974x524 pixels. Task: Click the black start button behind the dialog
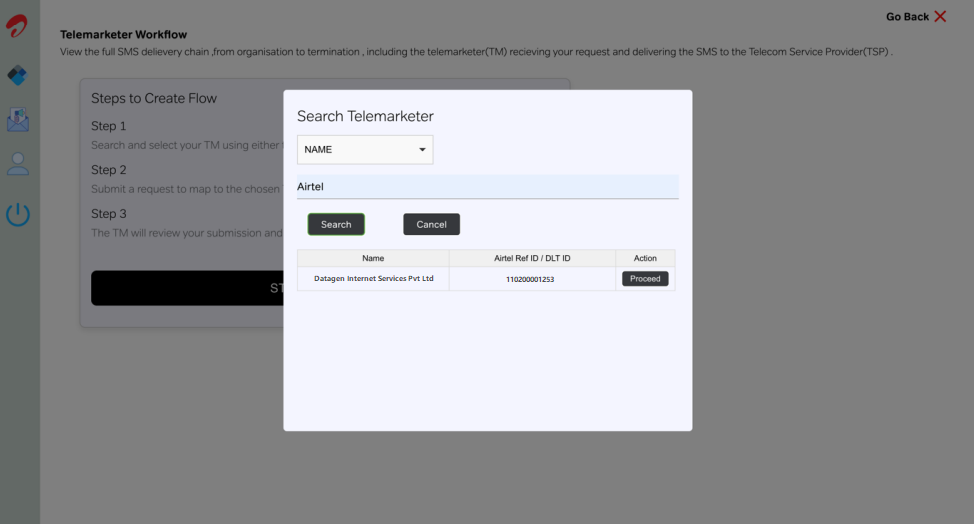[187, 288]
